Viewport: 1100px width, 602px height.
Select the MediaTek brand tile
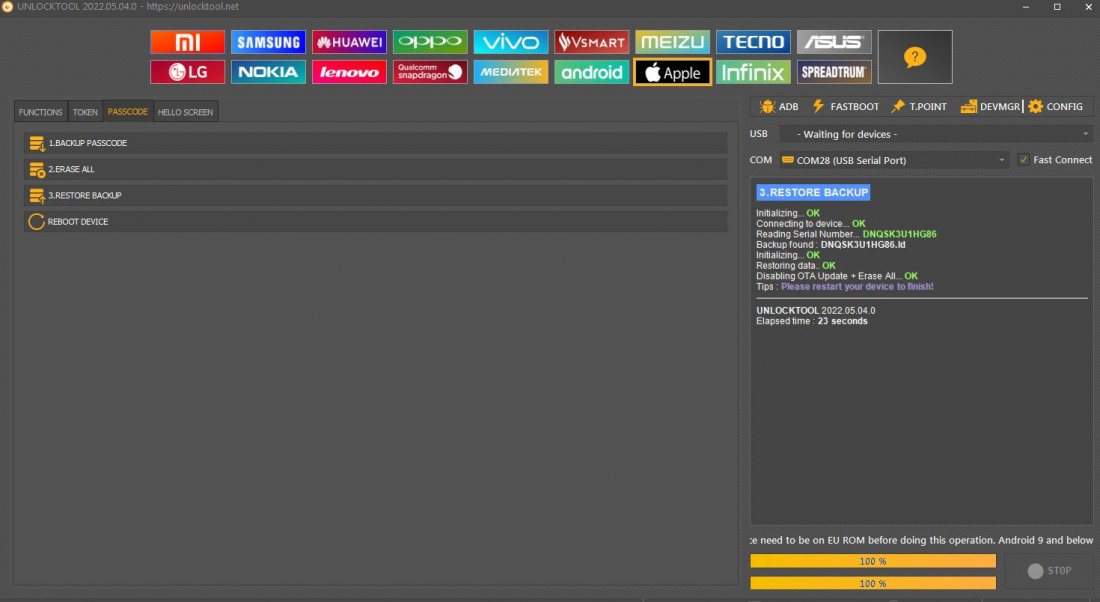coord(511,72)
